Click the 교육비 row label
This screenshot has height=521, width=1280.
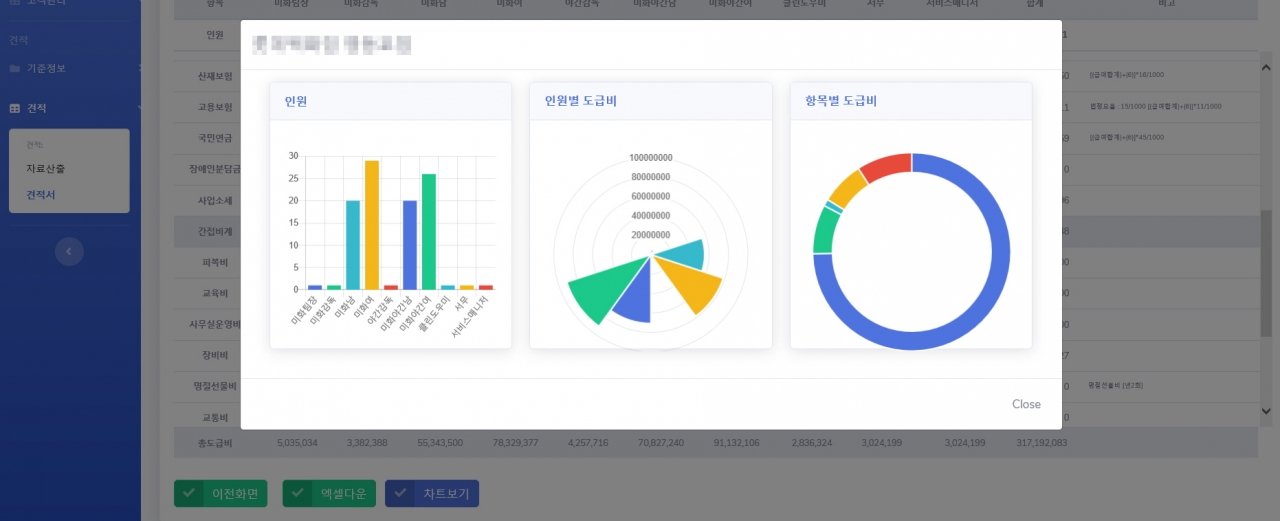pos(215,293)
